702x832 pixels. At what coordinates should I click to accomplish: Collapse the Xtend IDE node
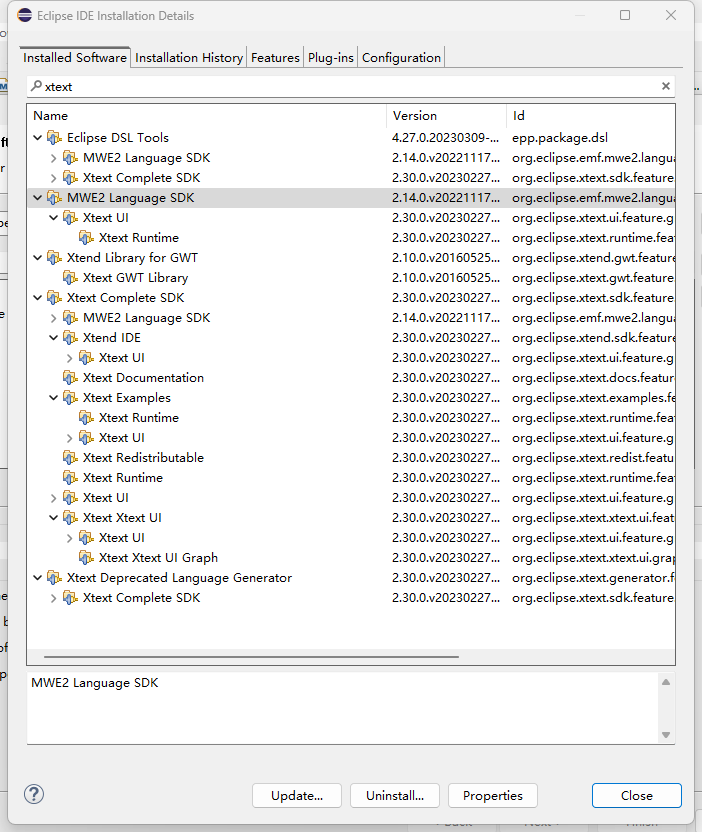(54, 338)
